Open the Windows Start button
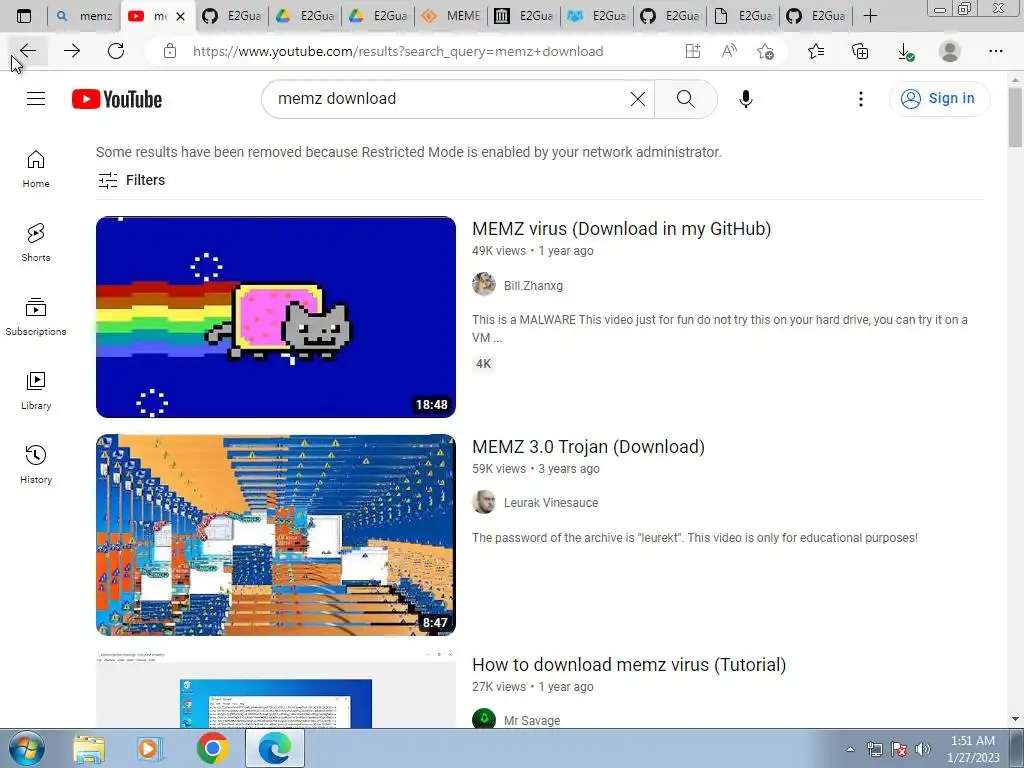The height and width of the screenshot is (768, 1024). [26, 749]
